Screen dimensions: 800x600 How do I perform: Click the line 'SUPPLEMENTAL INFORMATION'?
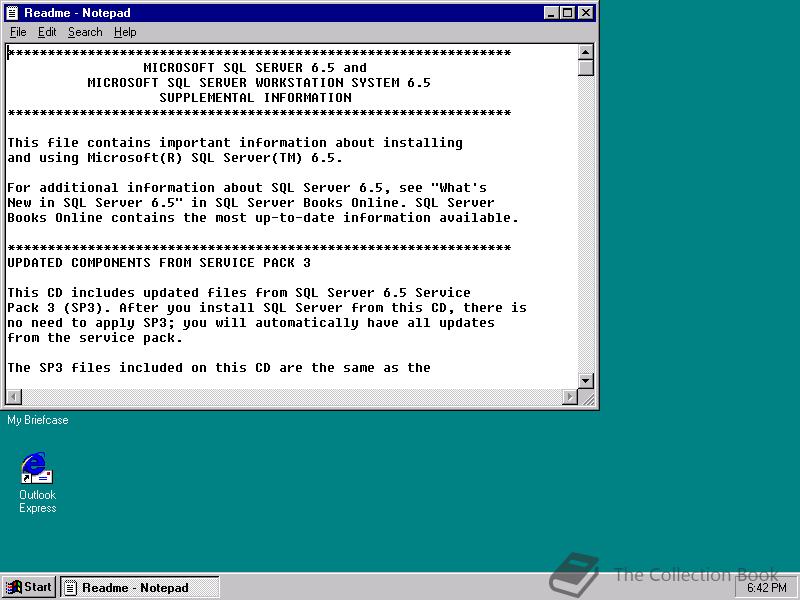[x=255, y=98]
